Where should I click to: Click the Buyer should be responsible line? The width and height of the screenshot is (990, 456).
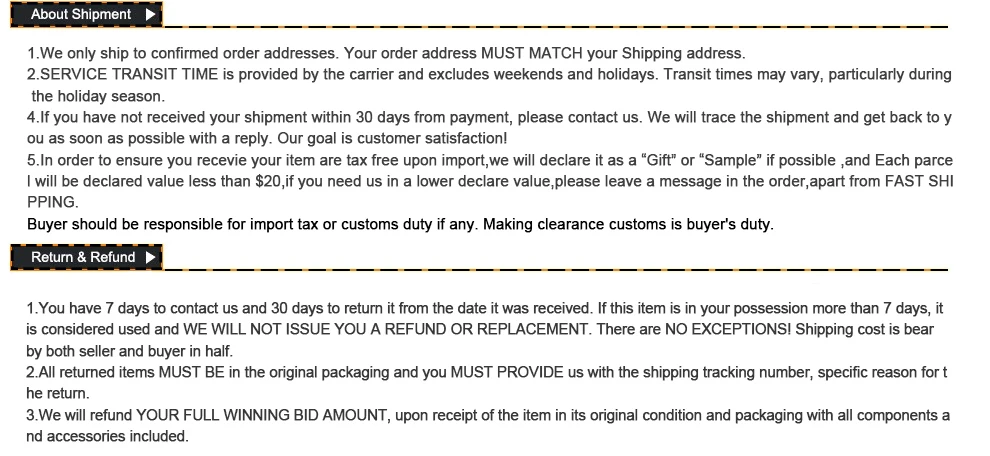[400, 224]
